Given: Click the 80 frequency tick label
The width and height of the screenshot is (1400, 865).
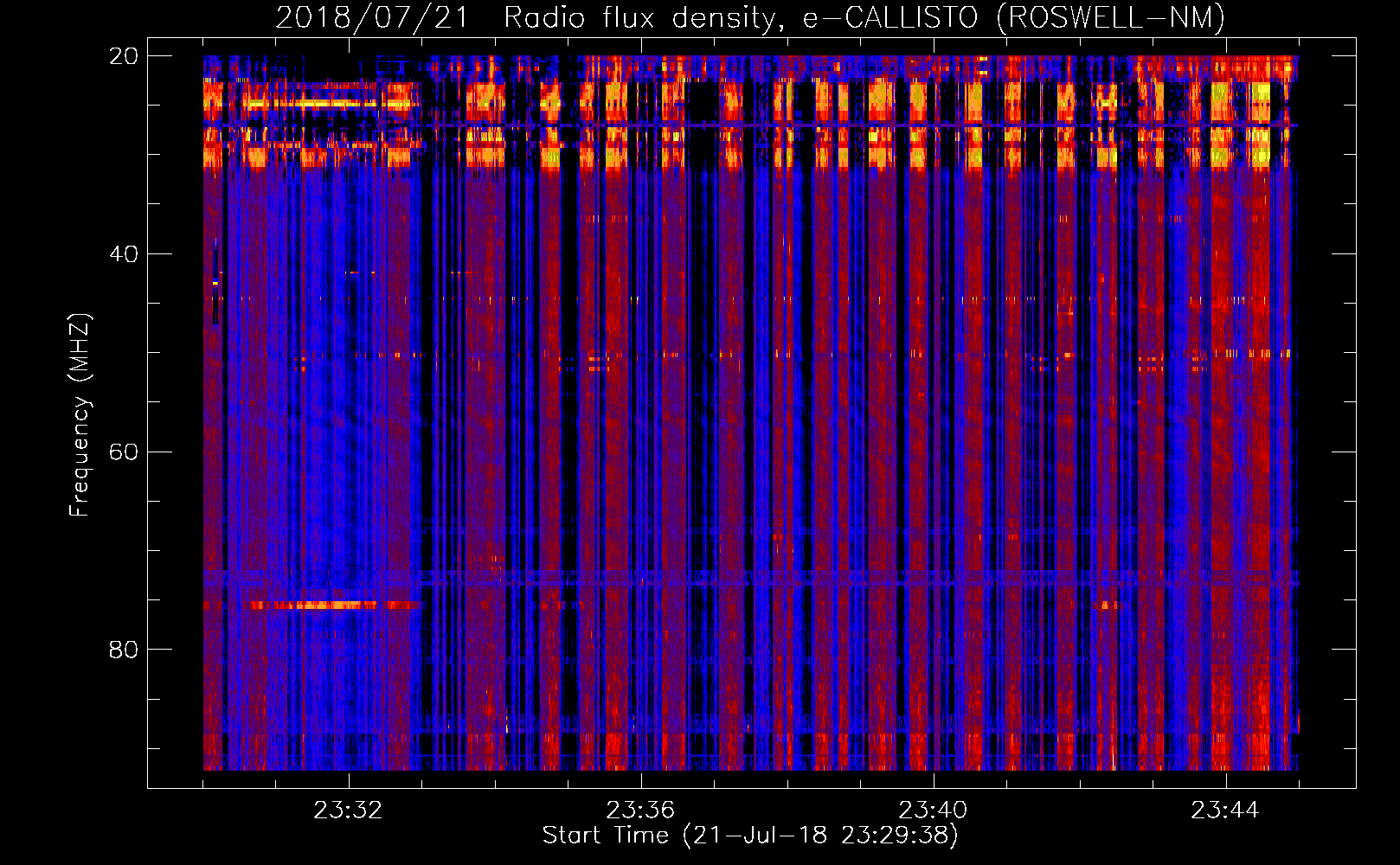Looking at the screenshot, I should 124,650.
